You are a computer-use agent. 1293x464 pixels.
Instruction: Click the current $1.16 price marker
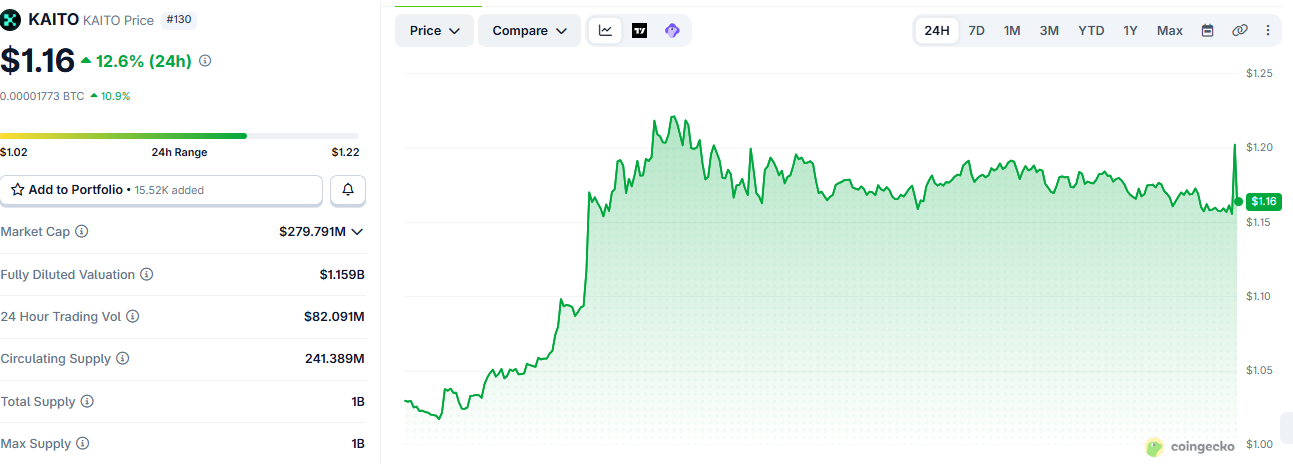tap(1264, 201)
